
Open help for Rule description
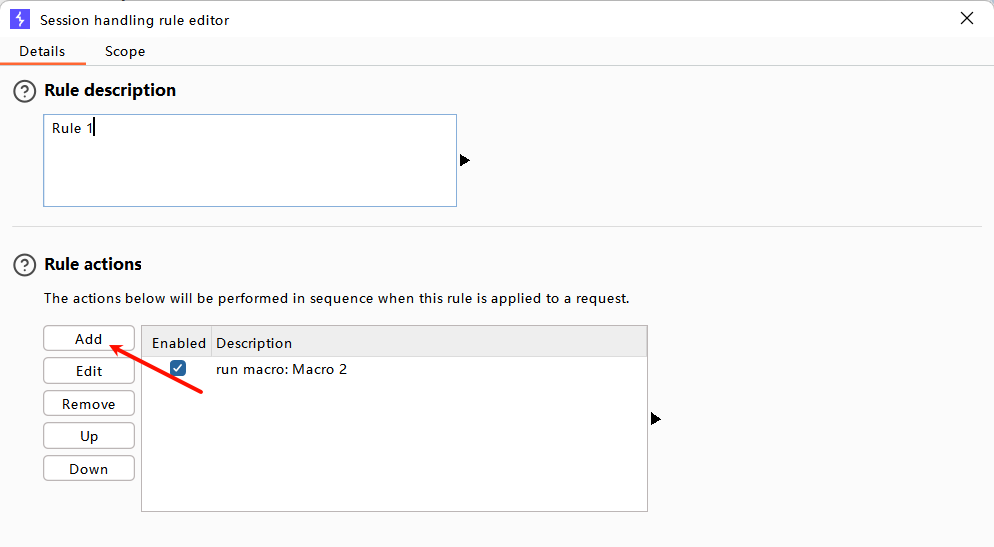[x=24, y=91]
